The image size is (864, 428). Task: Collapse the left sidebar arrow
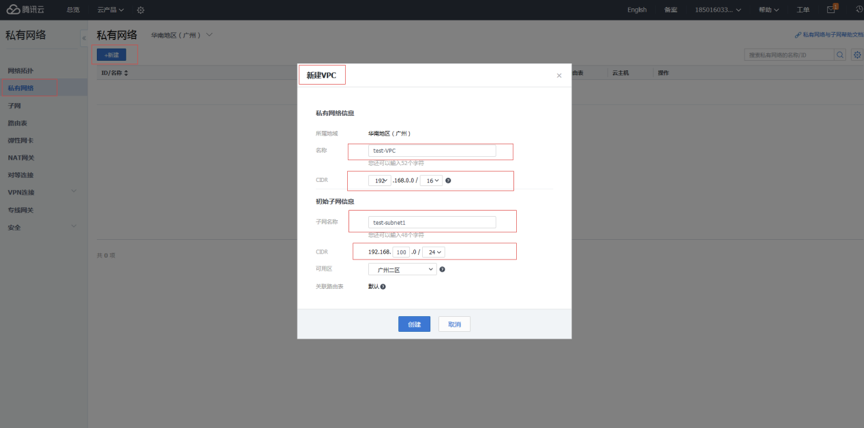pyautogui.click(x=84, y=37)
